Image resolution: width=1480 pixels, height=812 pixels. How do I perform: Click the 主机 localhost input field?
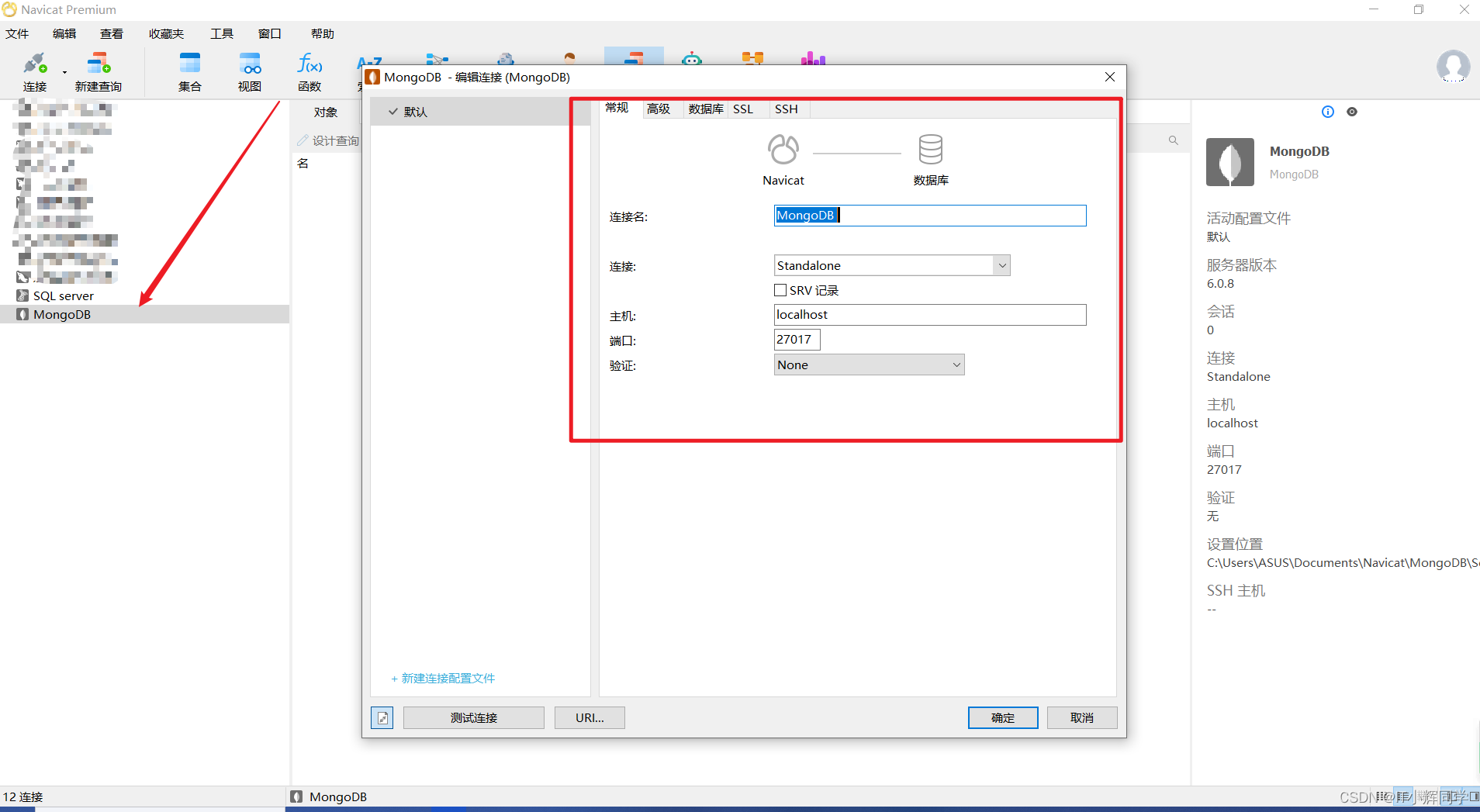[930, 315]
